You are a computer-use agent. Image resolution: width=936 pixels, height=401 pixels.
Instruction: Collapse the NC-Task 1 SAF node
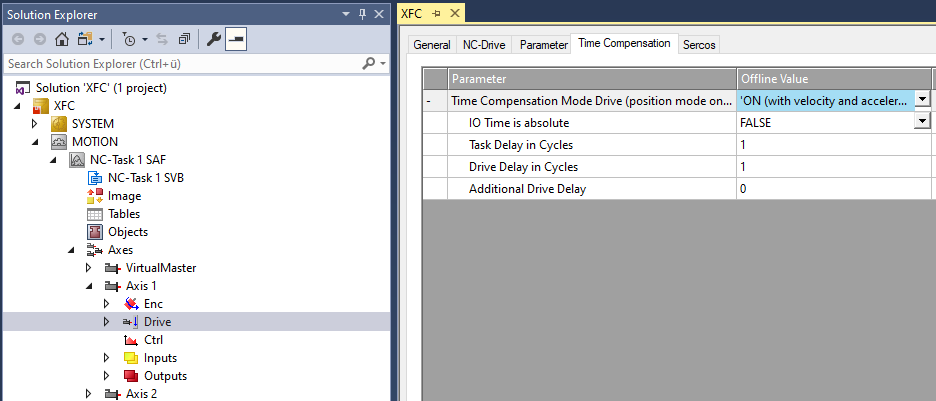pos(53,160)
